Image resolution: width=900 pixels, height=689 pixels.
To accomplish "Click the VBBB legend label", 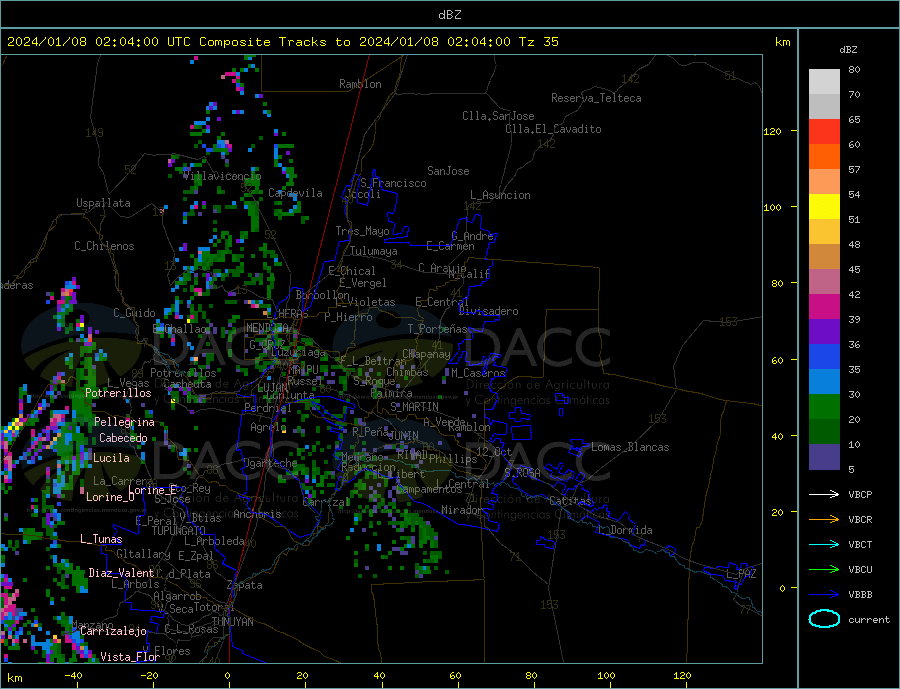I will (860, 594).
